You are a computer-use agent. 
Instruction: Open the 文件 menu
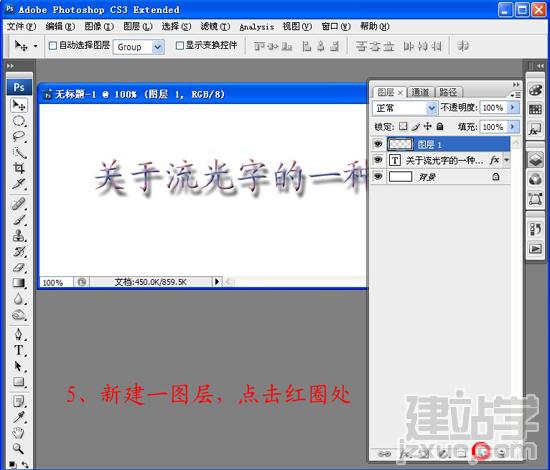pyautogui.click(x=21, y=27)
